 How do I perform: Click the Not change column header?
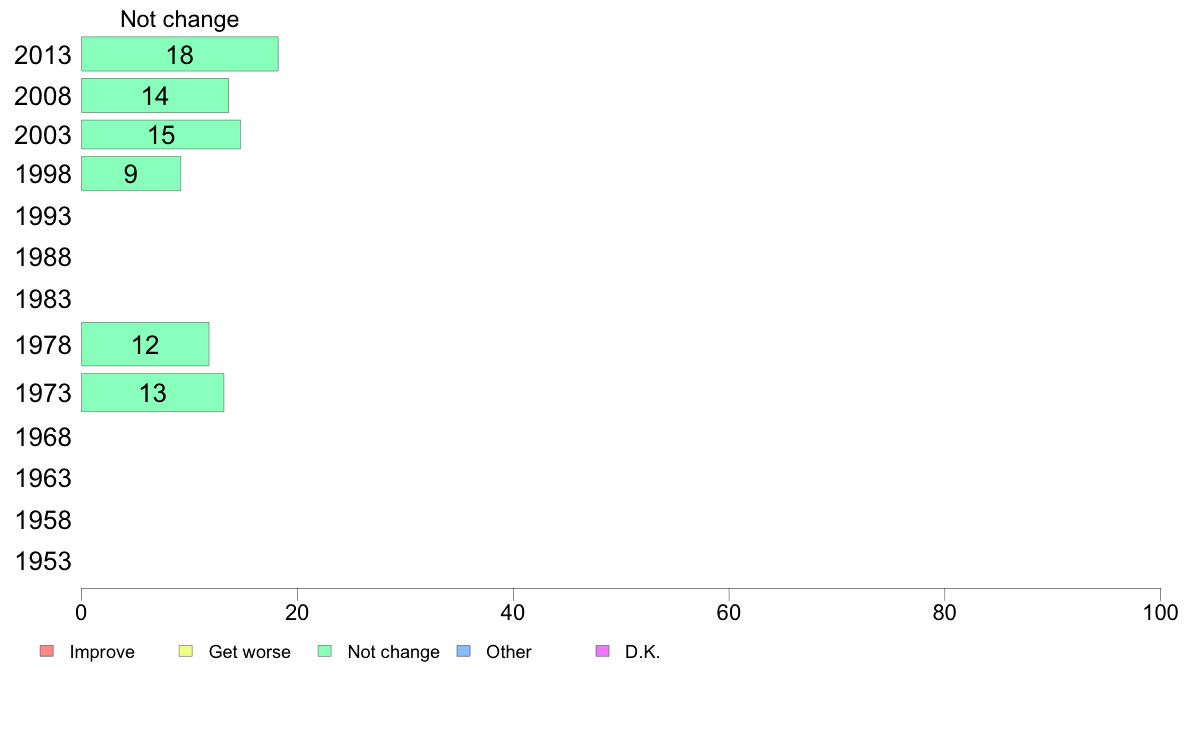tap(180, 19)
